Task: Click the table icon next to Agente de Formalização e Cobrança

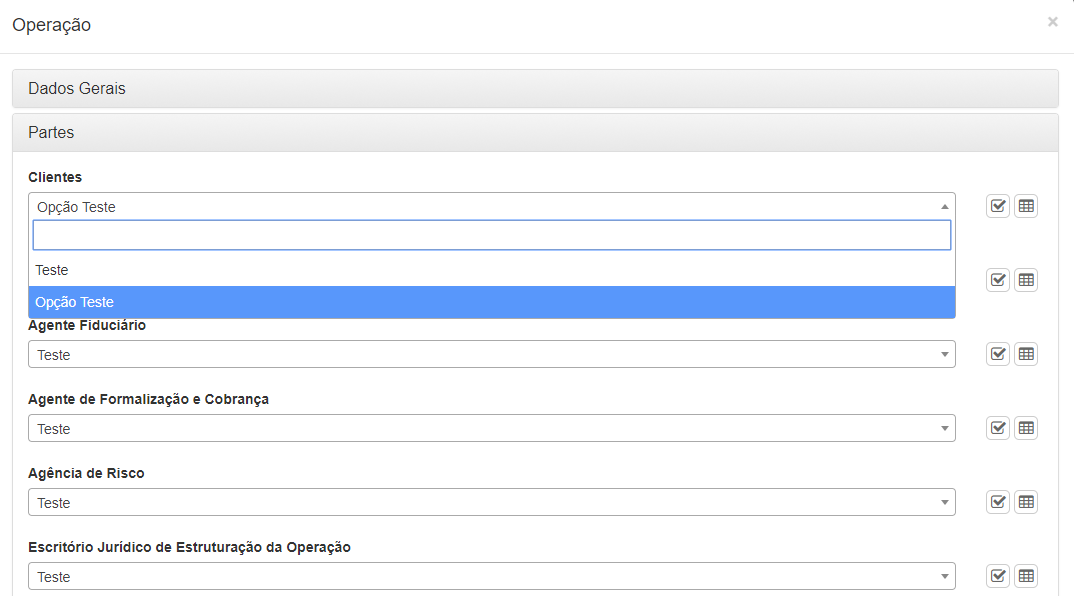Action: coord(1026,427)
